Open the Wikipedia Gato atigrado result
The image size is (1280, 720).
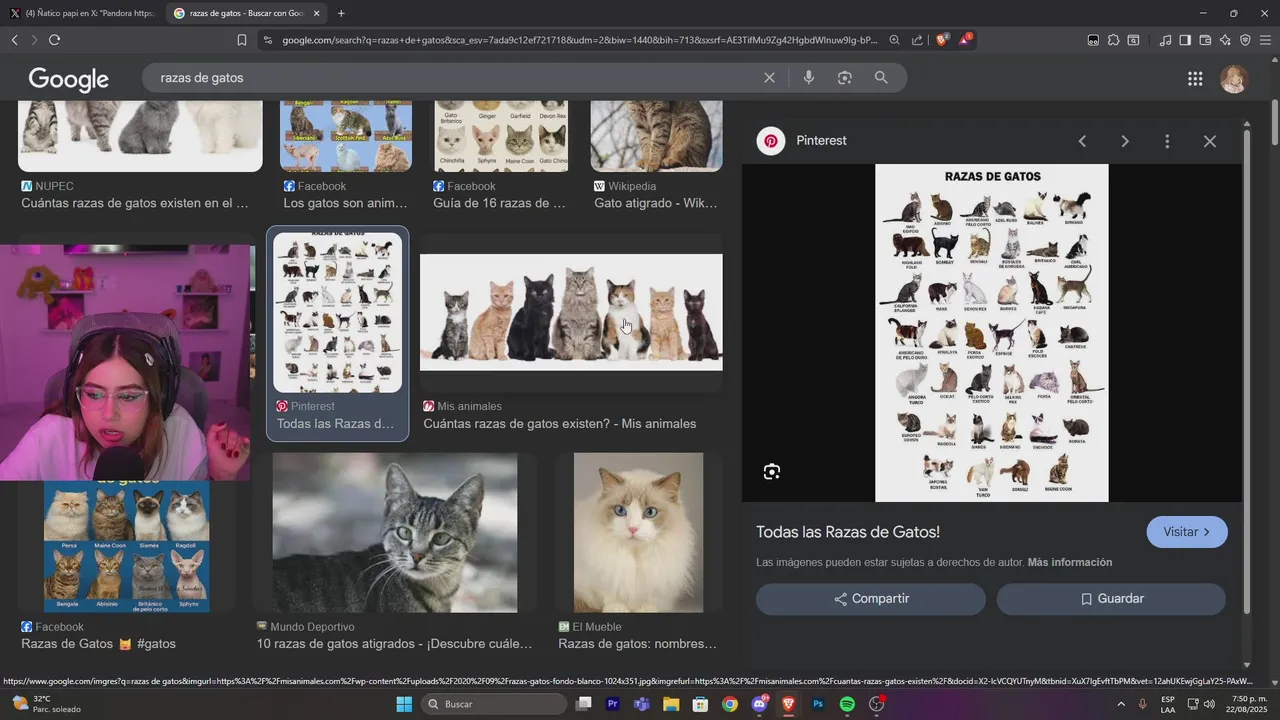click(656, 203)
